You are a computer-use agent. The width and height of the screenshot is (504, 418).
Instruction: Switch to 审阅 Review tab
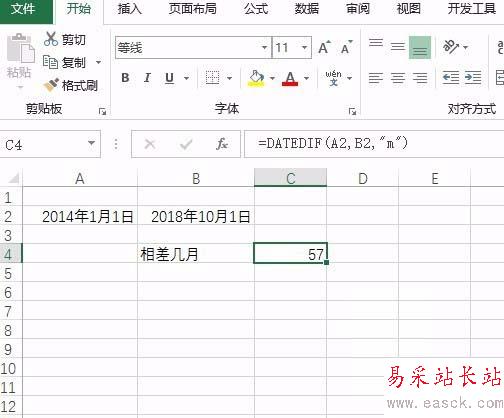tap(358, 9)
